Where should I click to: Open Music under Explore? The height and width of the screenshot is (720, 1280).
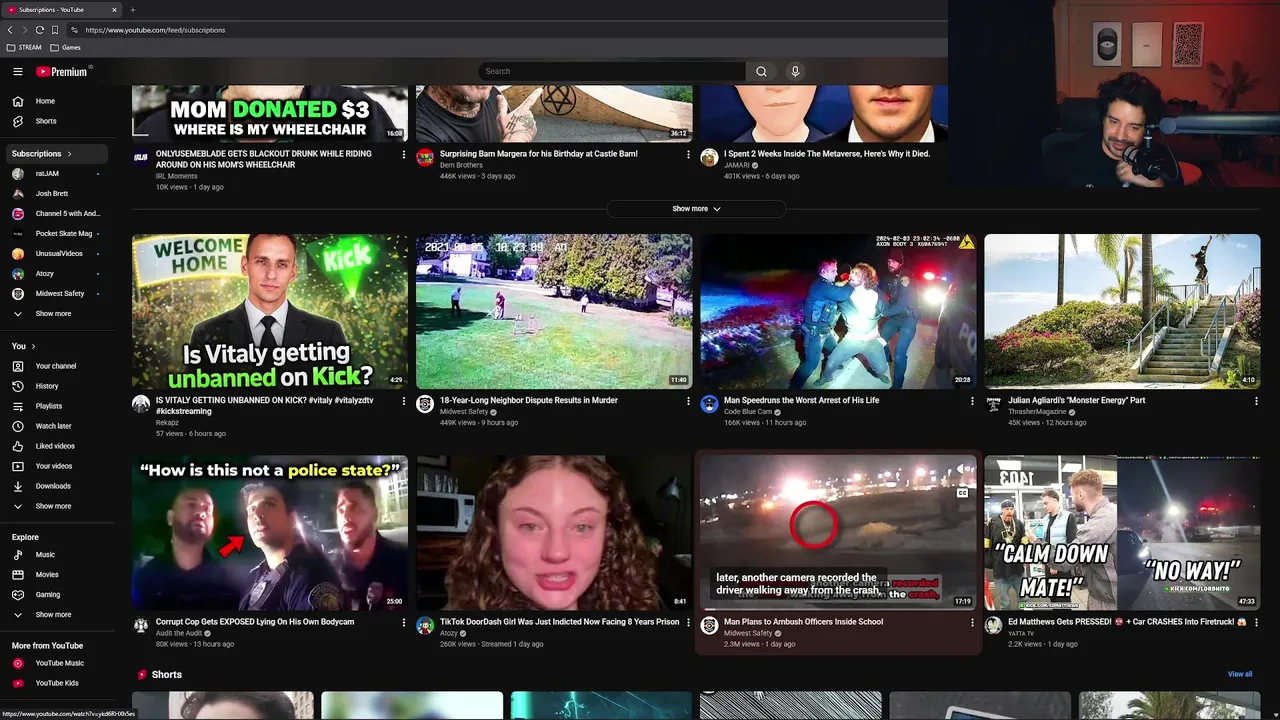(x=56, y=554)
